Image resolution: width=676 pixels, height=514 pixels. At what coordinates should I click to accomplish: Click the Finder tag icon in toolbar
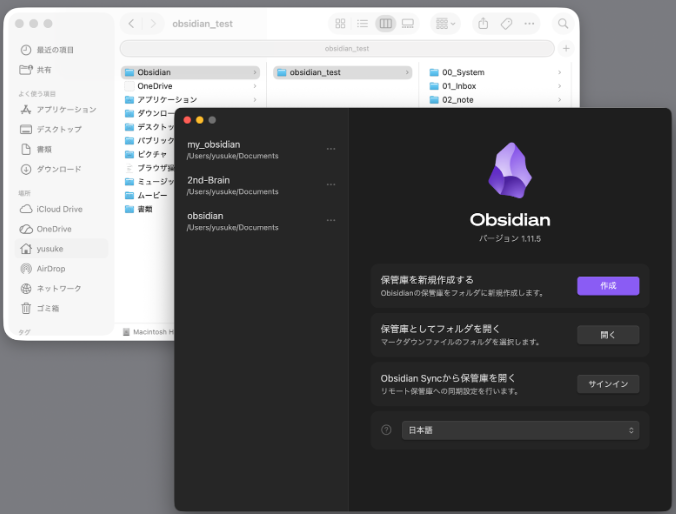tap(506, 23)
